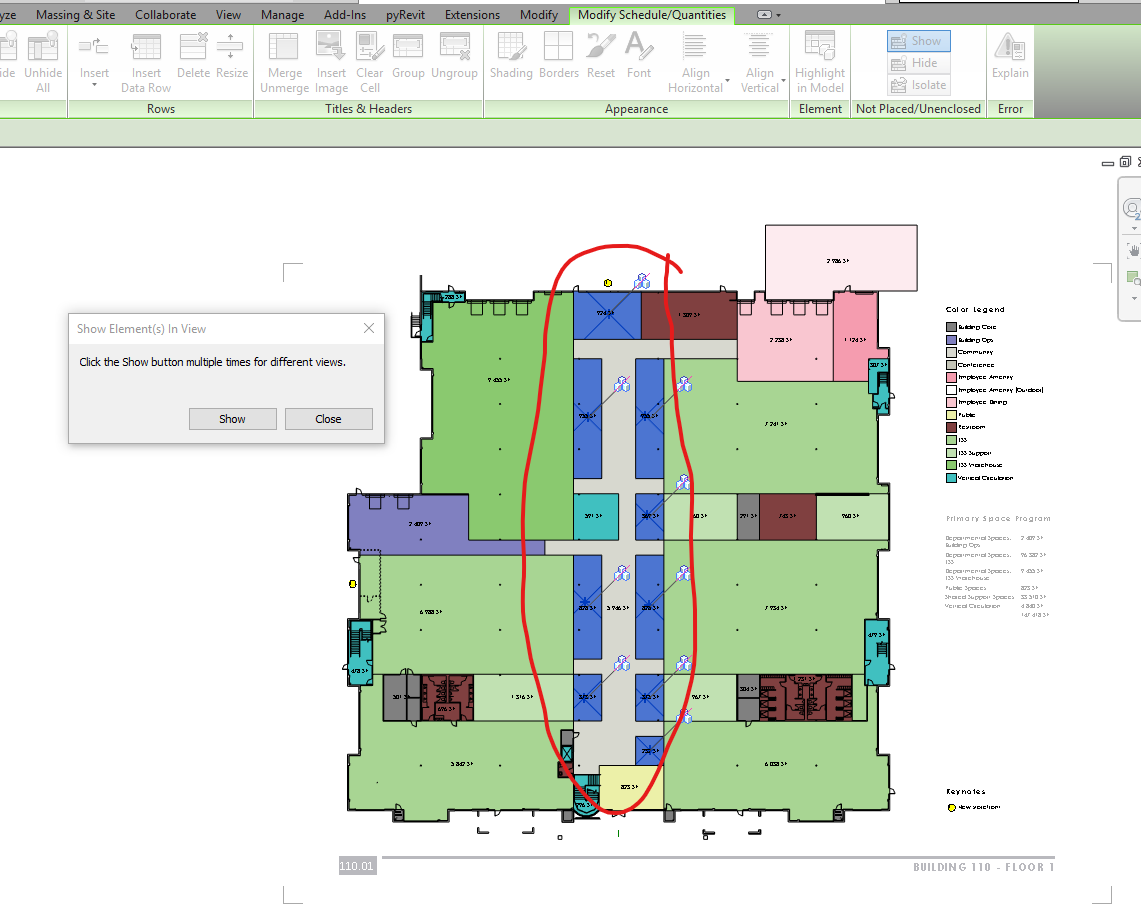Click Isolate in Not Placed/Unenclosed panel
Viewport: 1141px width, 913px height.
point(918,85)
